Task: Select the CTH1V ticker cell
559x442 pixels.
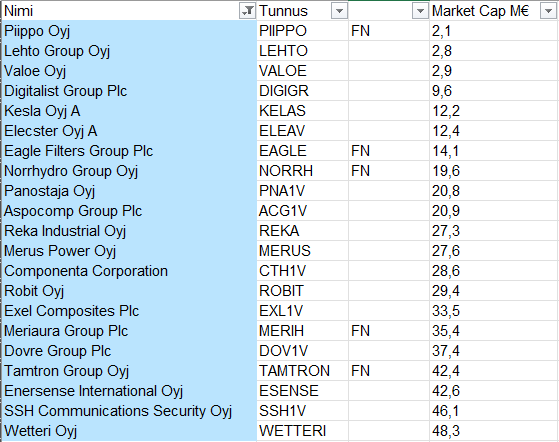Action: [302, 271]
